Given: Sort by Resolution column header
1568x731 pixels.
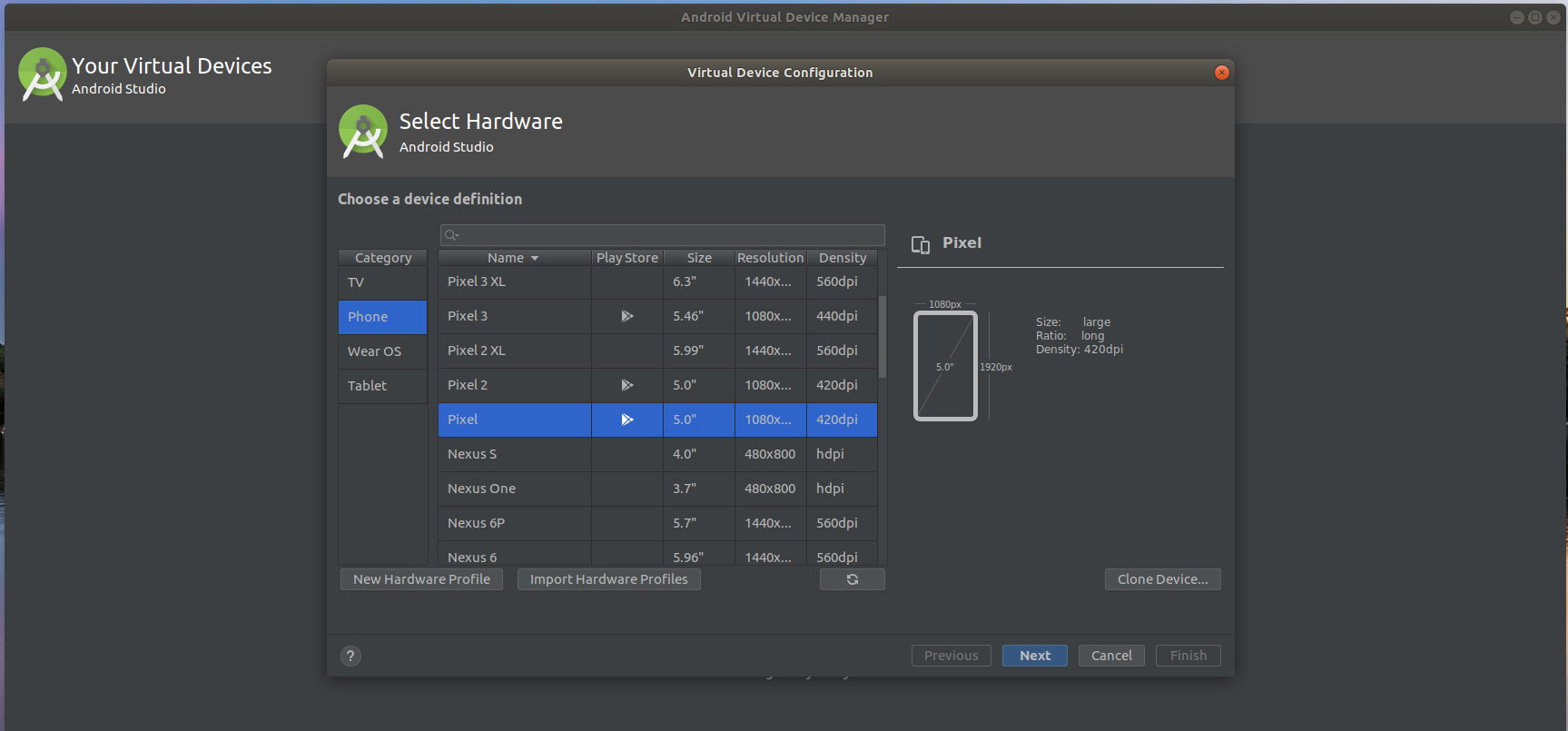Looking at the screenshot, I should (x=770, y=258).
